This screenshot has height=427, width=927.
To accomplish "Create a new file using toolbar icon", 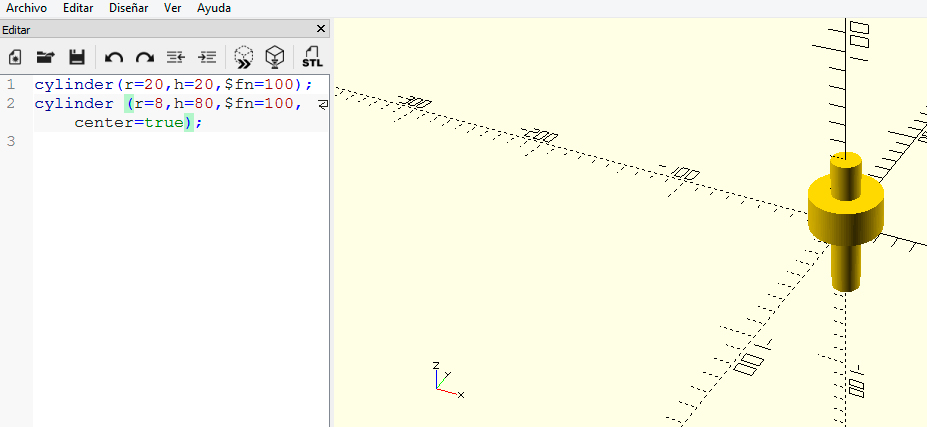I will click(15, 57).
